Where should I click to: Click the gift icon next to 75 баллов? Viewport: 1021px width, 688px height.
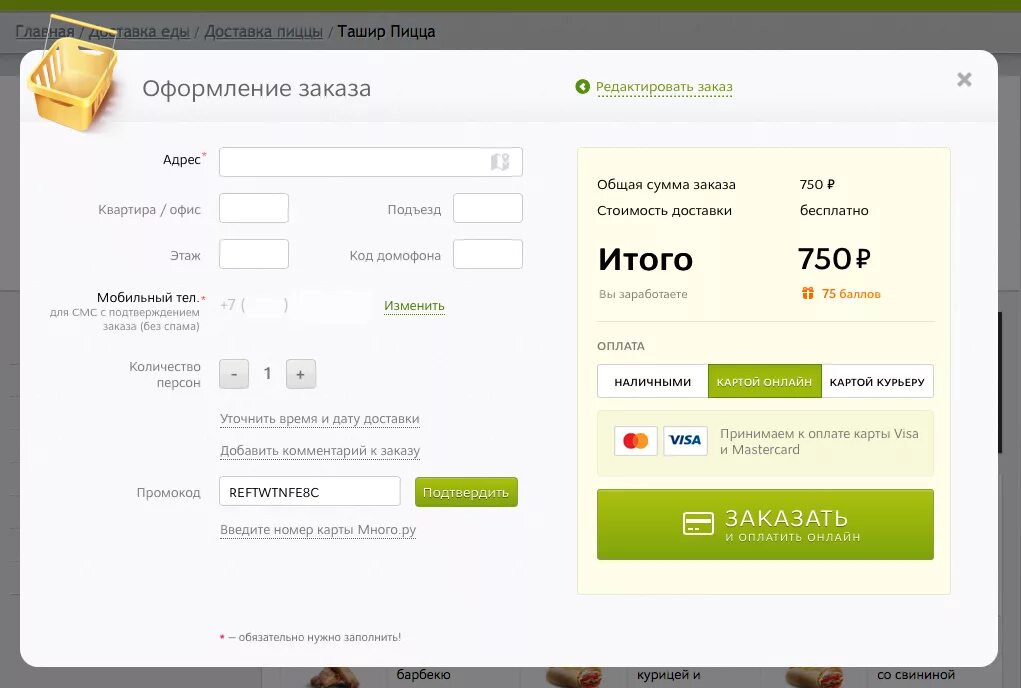click(807, 294)
